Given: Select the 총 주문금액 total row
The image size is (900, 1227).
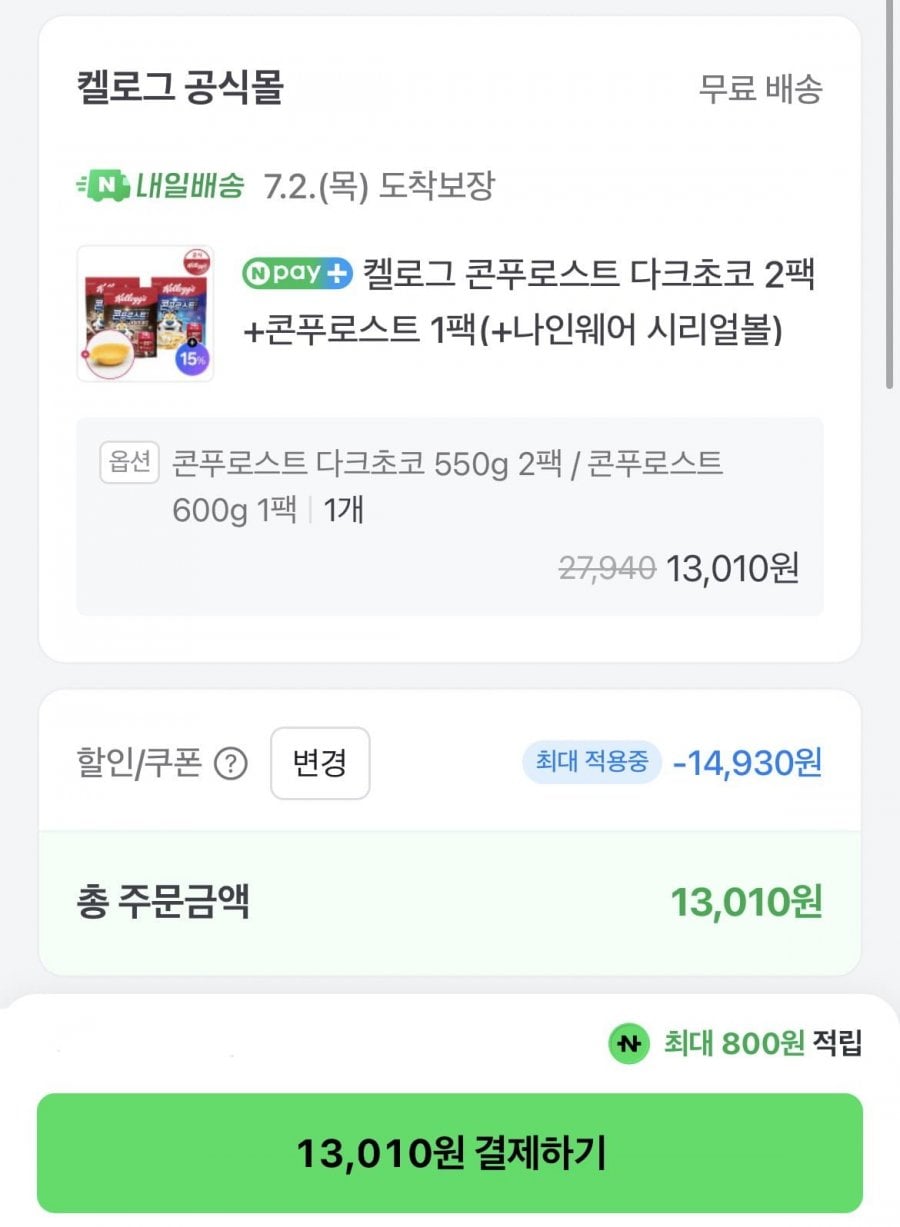Looking at the screenshot, I should [449, 903].
